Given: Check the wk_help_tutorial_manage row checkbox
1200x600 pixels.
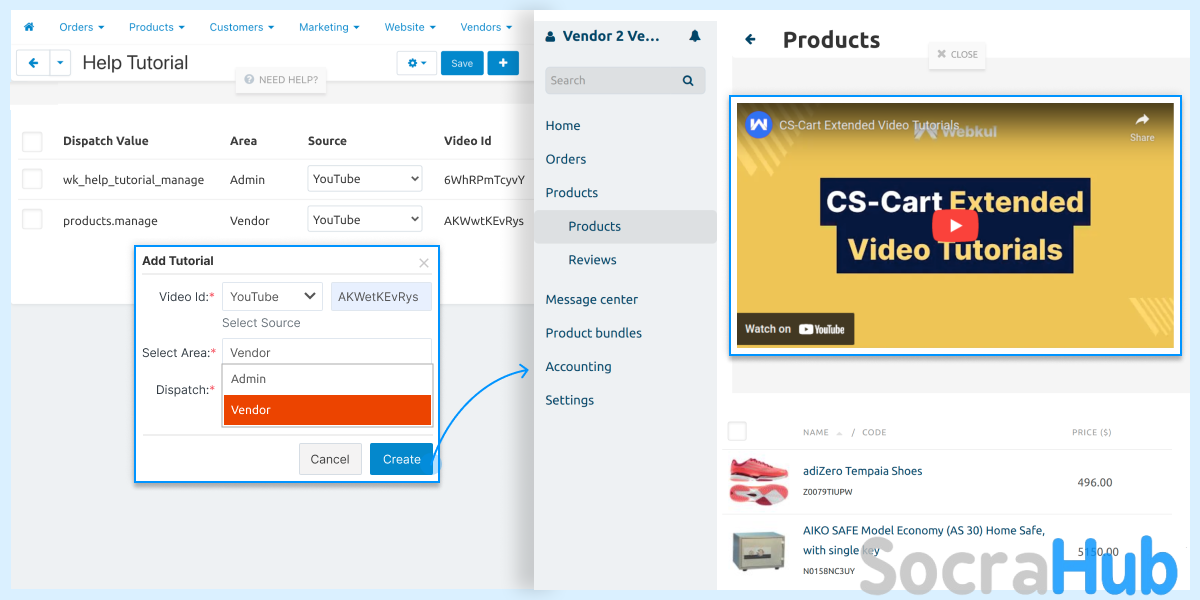Looking at the screenshot, I should pos(32,179).
